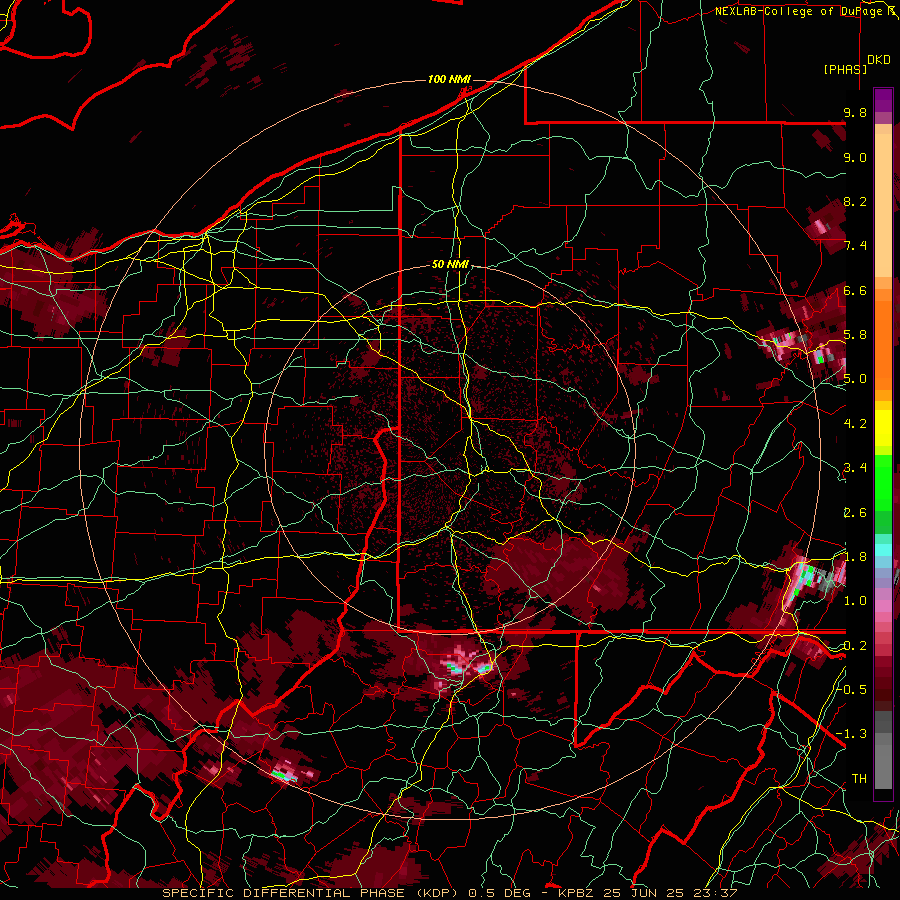Image resolution: width=900 pixels, height=900 pixels.
Task: Click the 1.0 scale value
Action: coord(855,602)
